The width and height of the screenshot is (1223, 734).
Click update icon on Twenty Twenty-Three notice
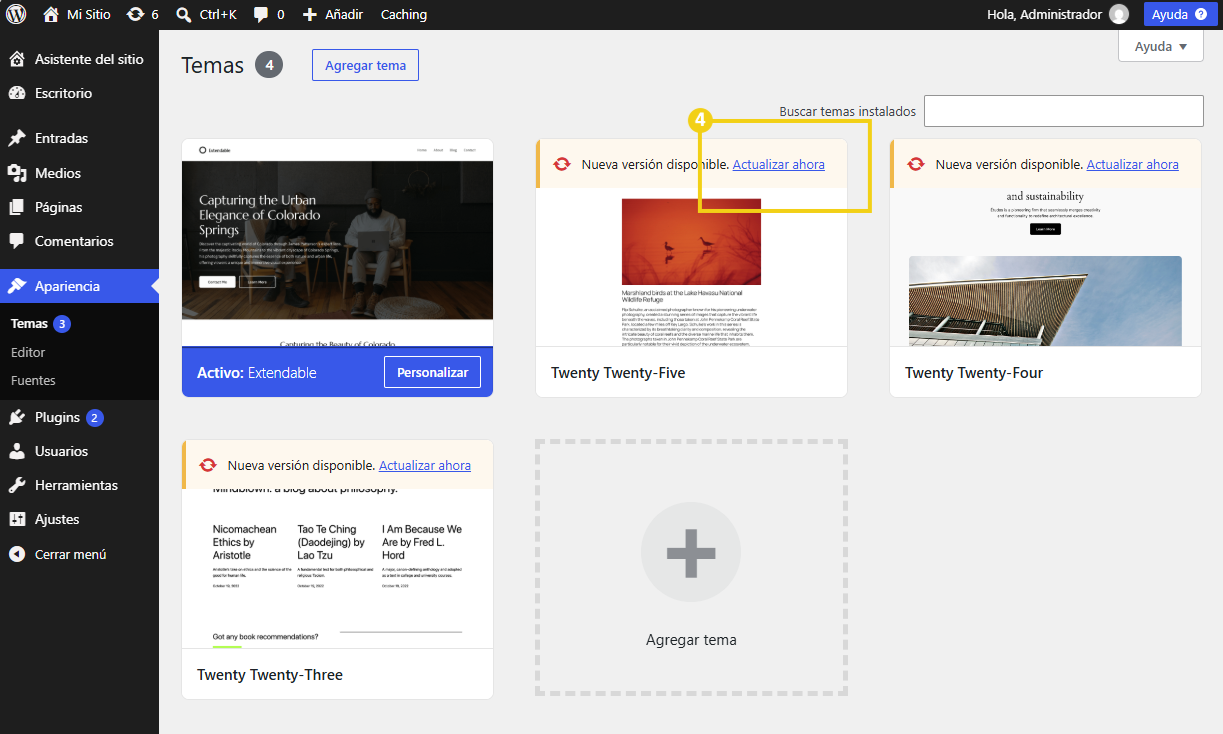[x=208, y=465]
